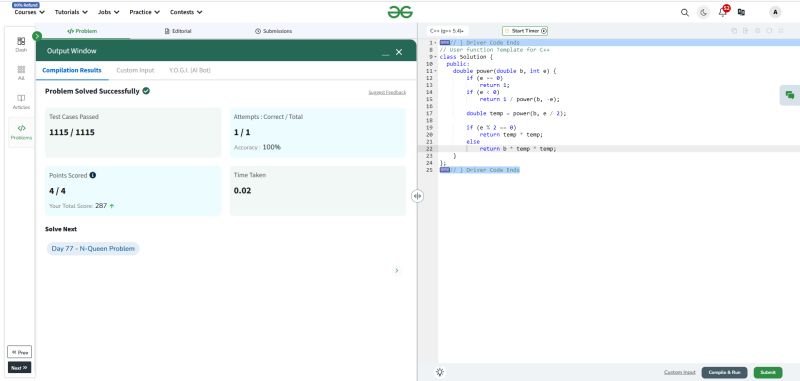Collapse code fold at line 11

click(x=435, y=71)
